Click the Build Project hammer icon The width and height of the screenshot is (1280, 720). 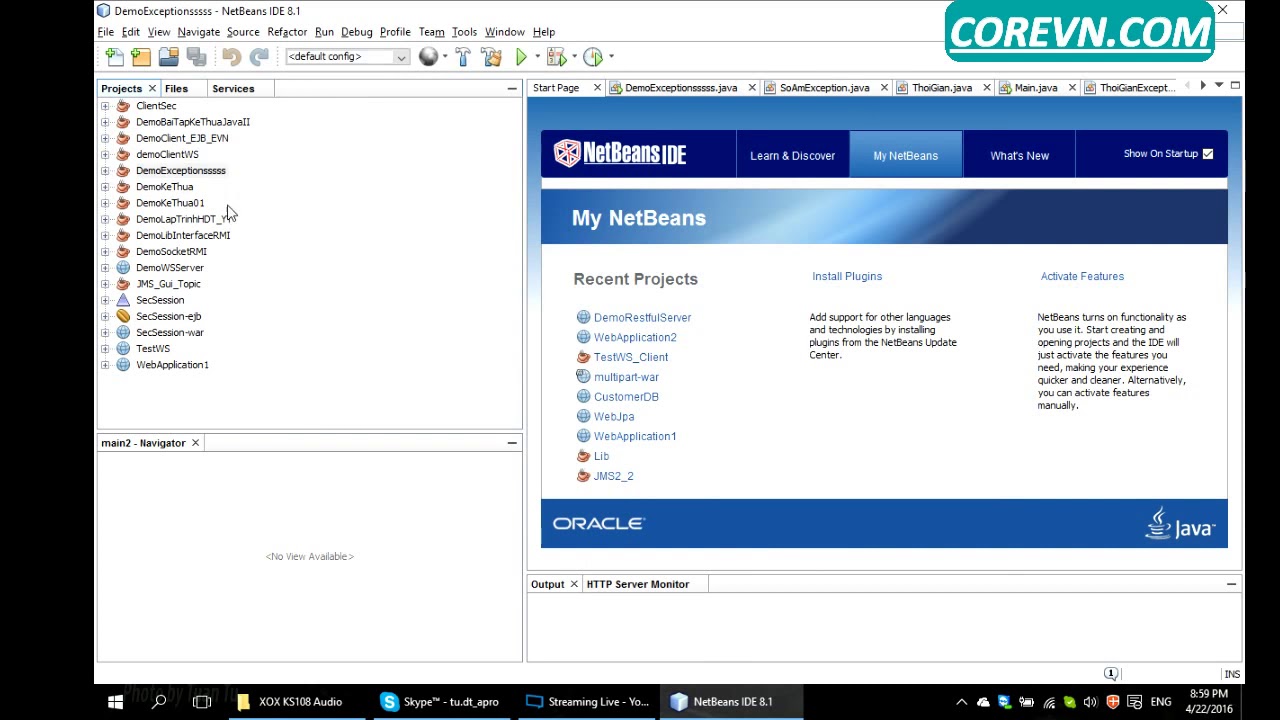pos(462,57)
